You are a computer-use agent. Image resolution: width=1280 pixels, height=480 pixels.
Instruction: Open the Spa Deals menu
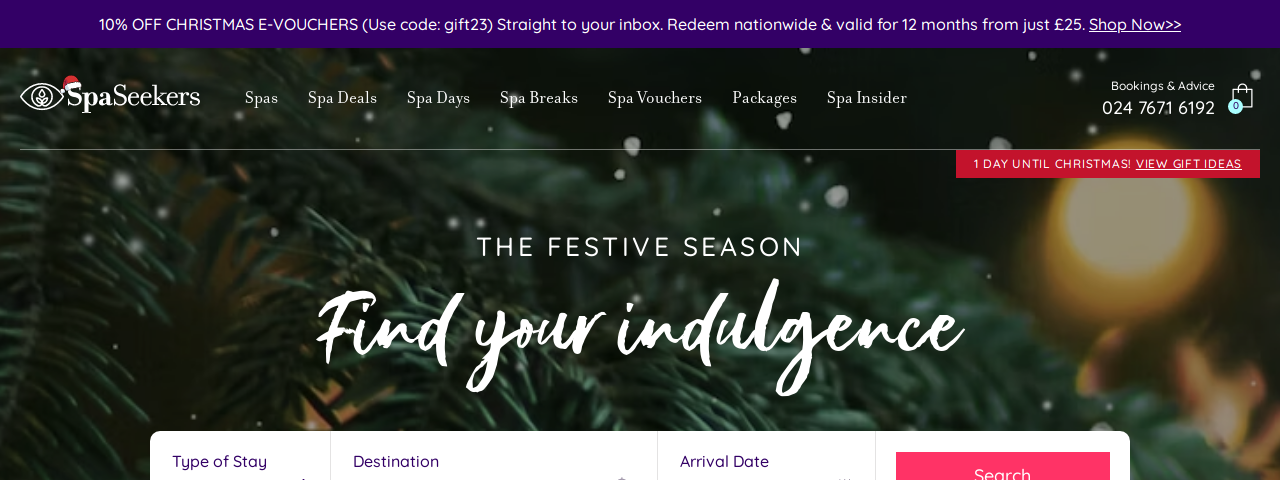click(x=342, y=98)
